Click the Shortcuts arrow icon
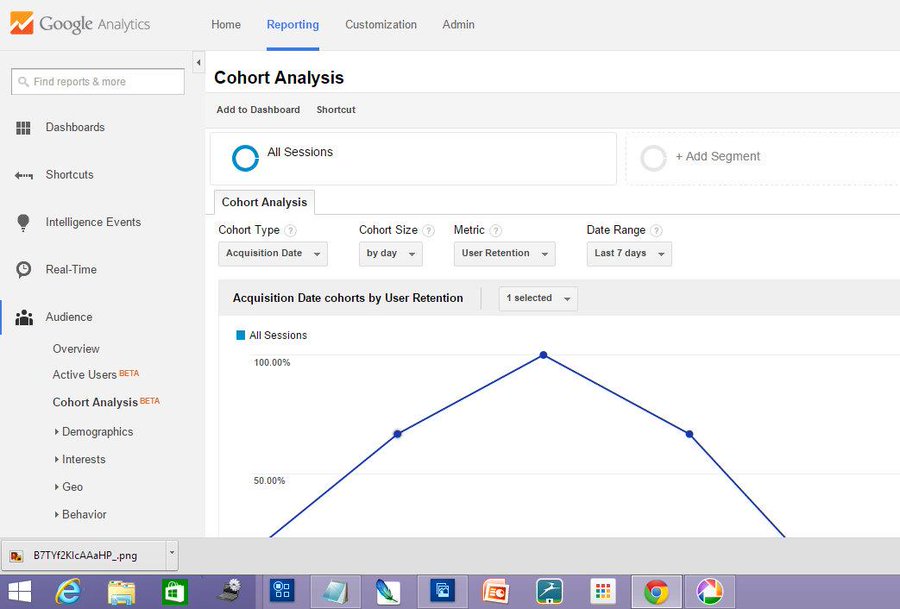This screenshot has height=609, width=900. (x=24, y=175)
